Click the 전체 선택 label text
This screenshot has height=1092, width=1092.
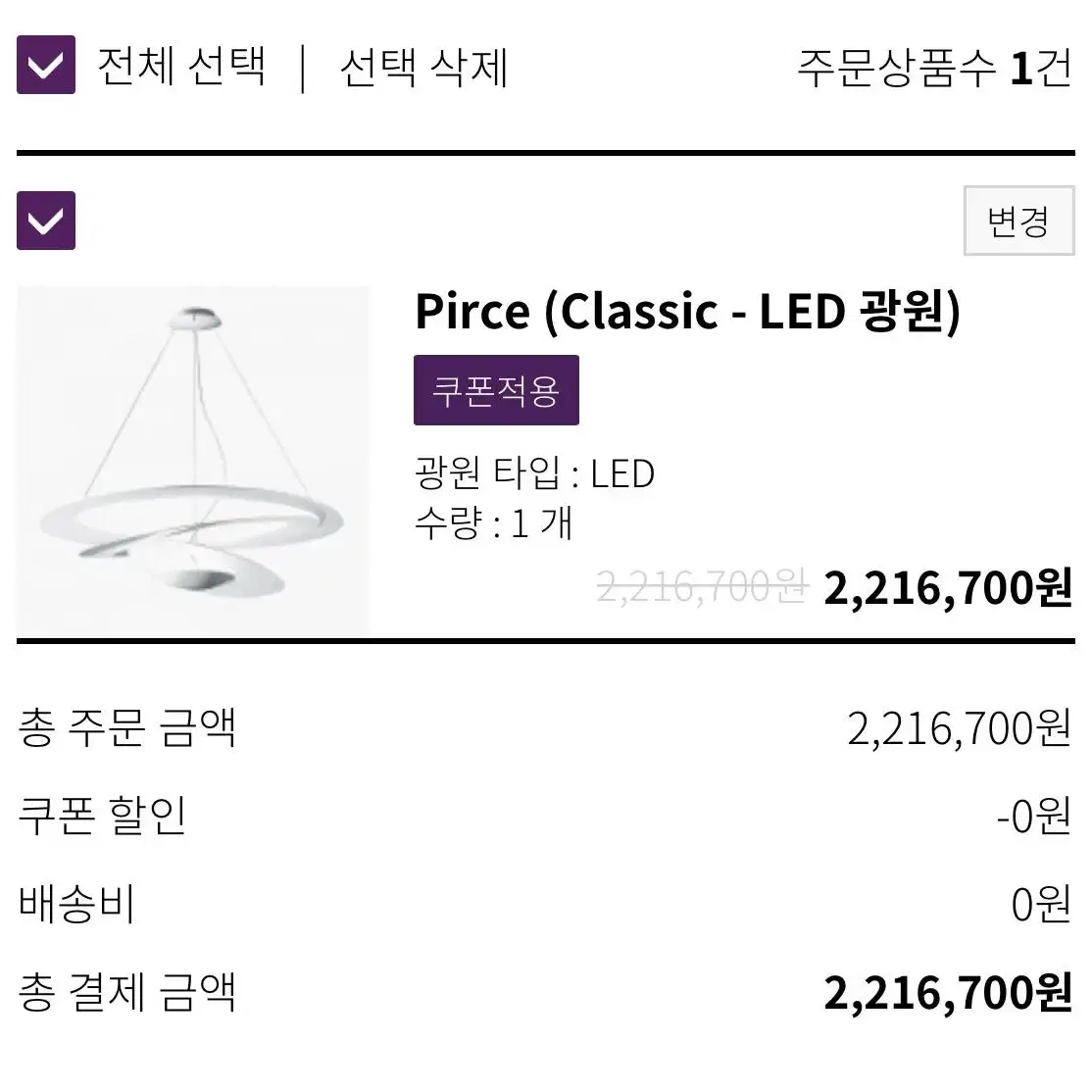tap(181, 66)
